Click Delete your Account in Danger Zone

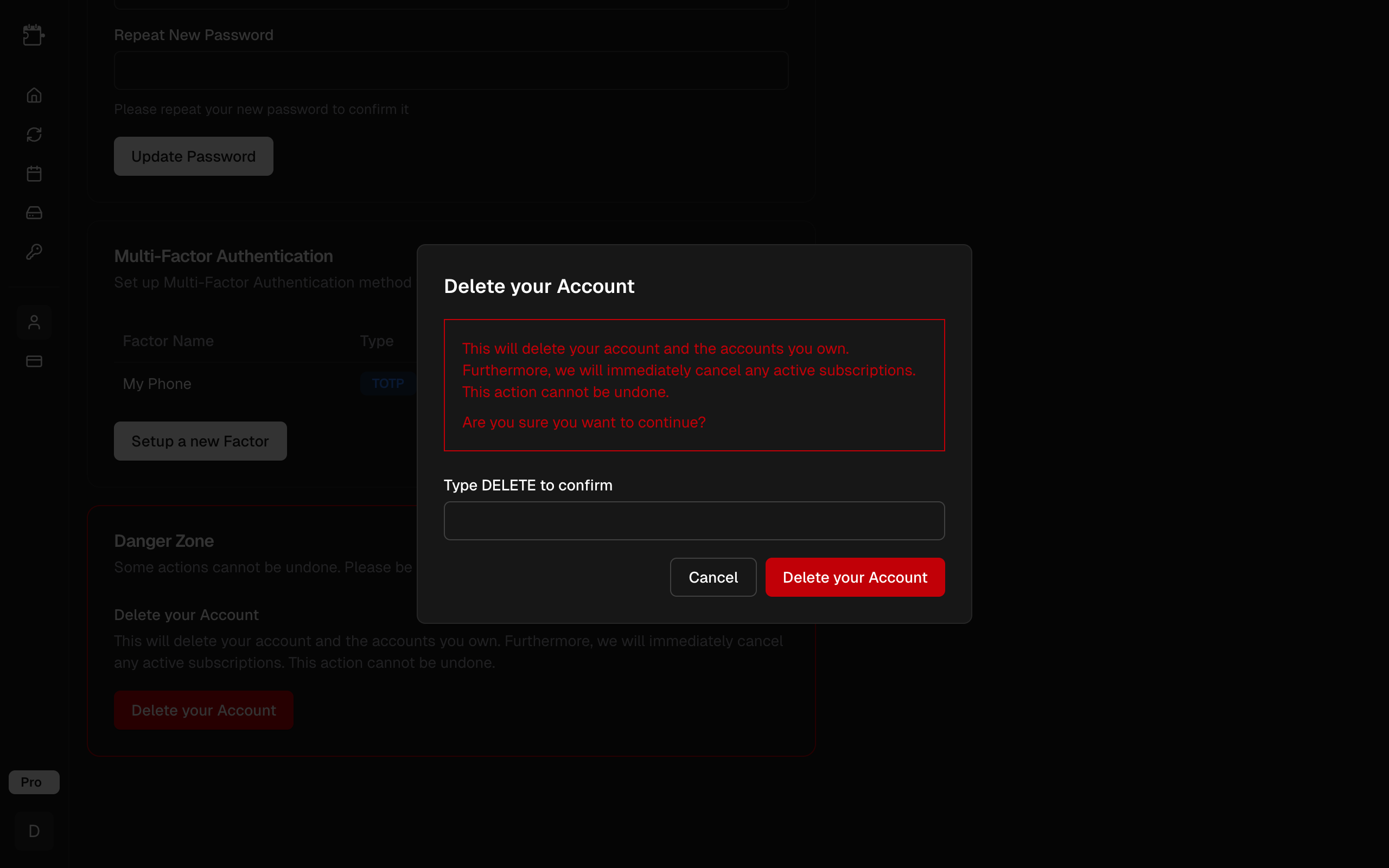pos(203,710)
